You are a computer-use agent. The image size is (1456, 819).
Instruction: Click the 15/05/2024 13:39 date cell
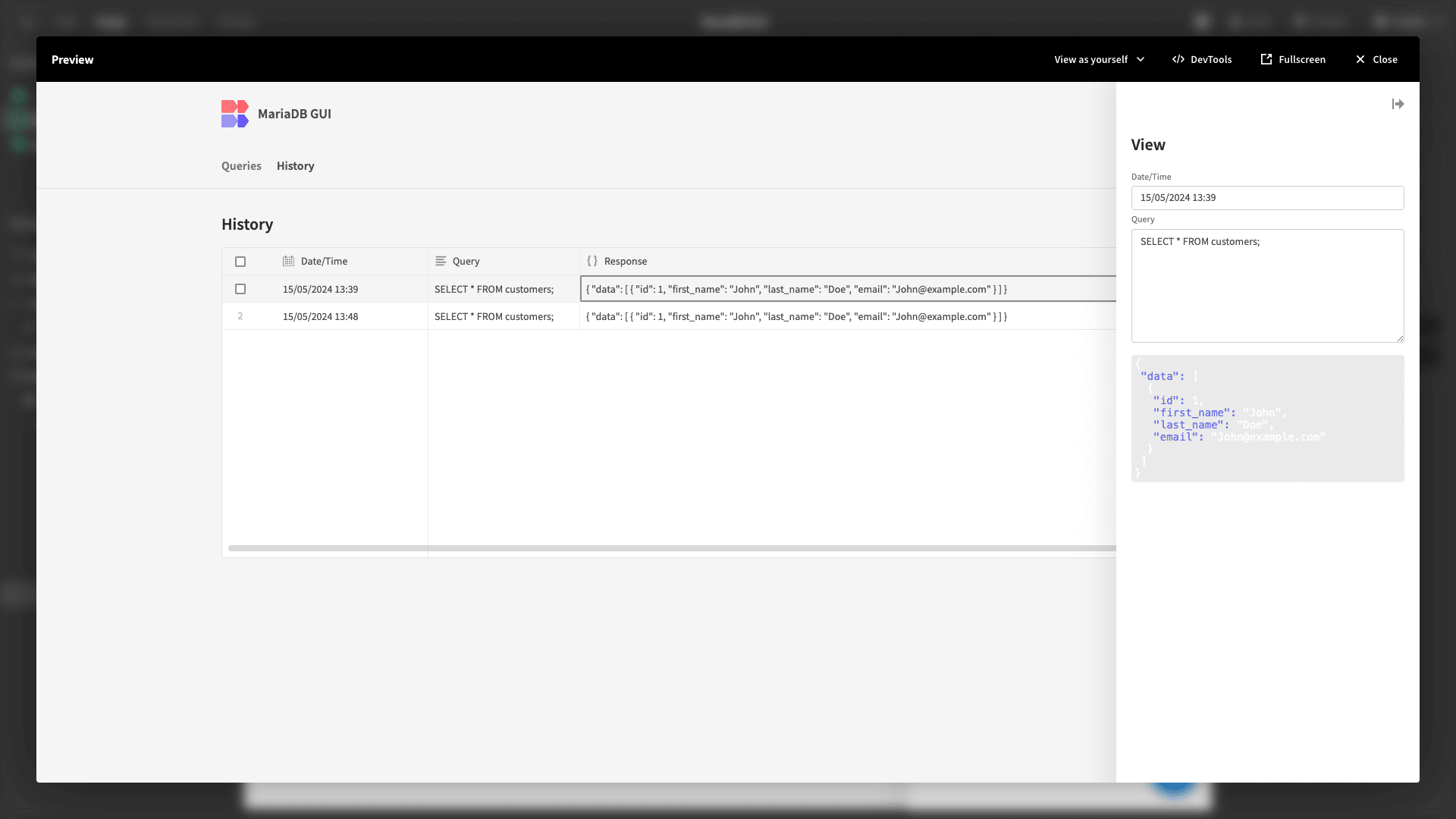320,289
